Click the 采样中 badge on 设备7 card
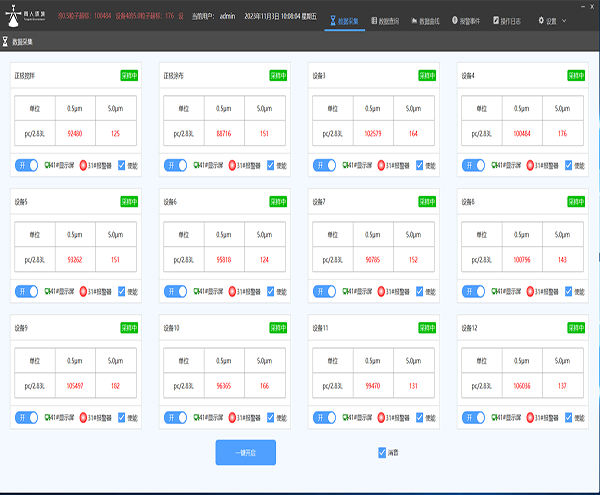The image size is (600, 495). click(427, 202)
